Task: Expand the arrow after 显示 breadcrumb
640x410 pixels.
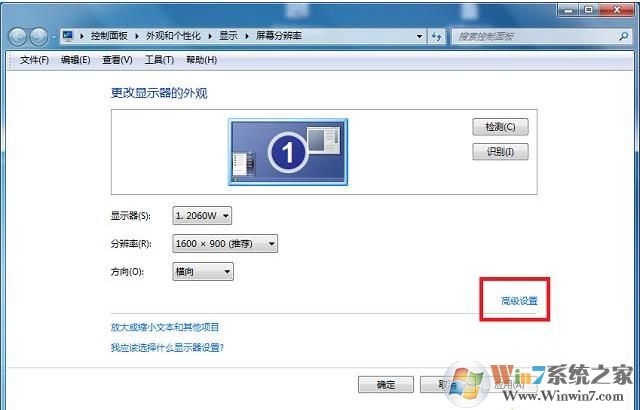Action: [x=247, y=36]
